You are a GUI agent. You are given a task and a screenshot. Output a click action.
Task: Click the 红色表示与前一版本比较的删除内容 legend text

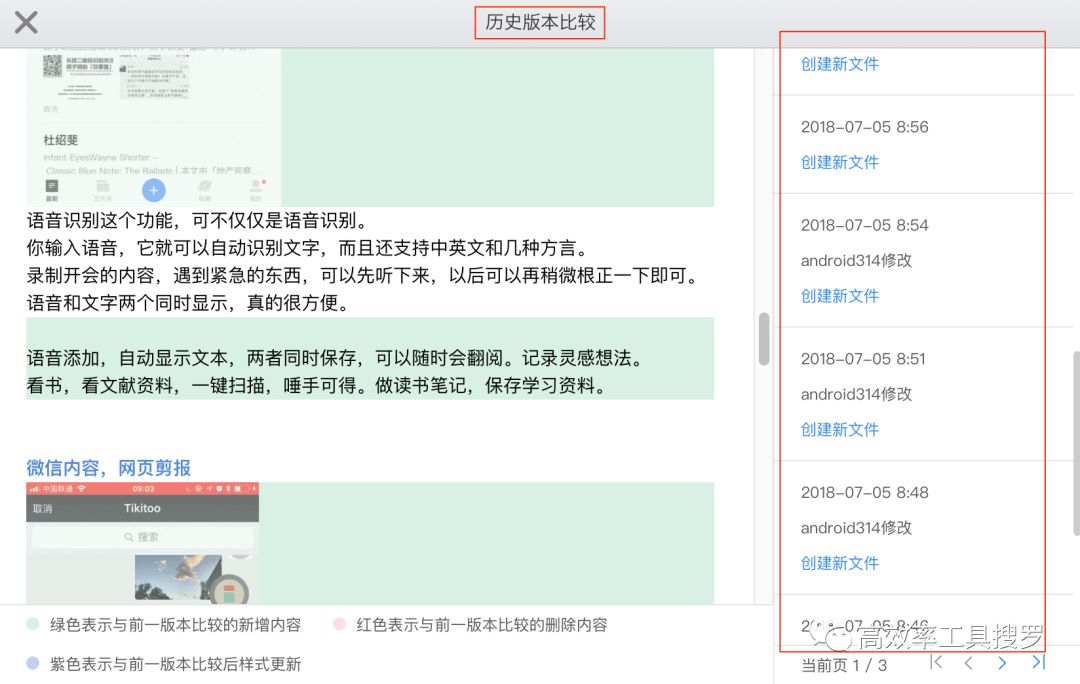(481, 625)
